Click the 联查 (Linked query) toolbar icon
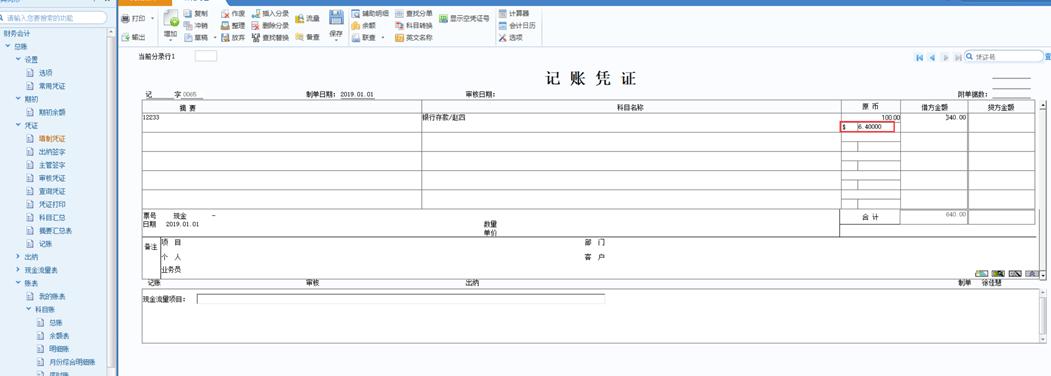Viewport: 1051px width, 376px height. pyautogui.click(x=356, y=38)
